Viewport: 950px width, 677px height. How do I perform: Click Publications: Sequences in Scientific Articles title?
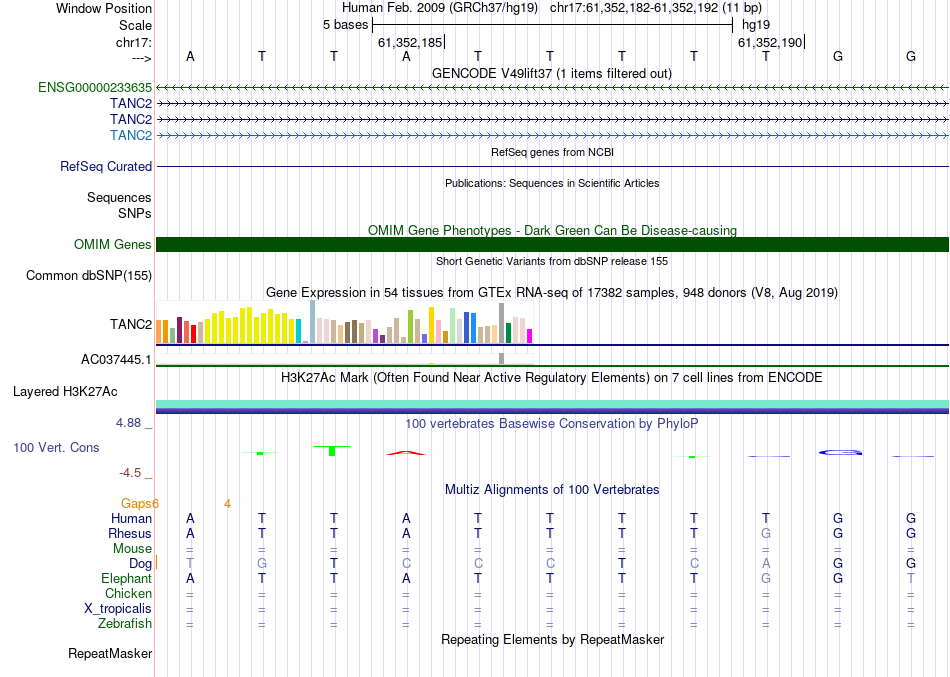(x=552, y=183)
